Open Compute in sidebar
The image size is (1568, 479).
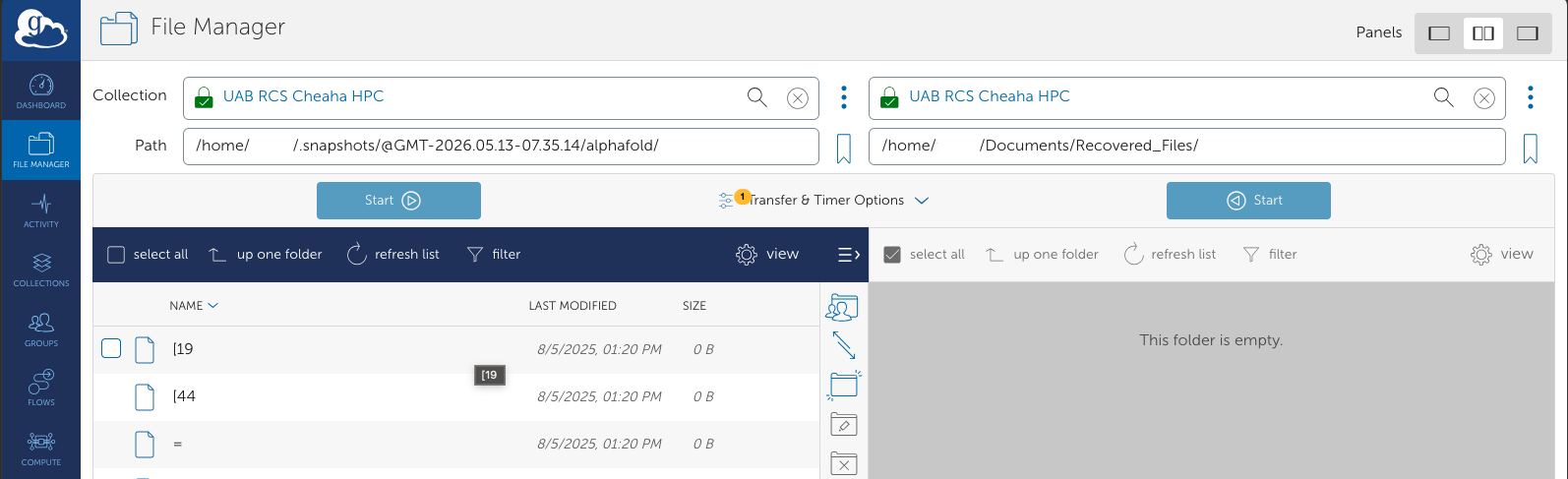coord(40,449)
